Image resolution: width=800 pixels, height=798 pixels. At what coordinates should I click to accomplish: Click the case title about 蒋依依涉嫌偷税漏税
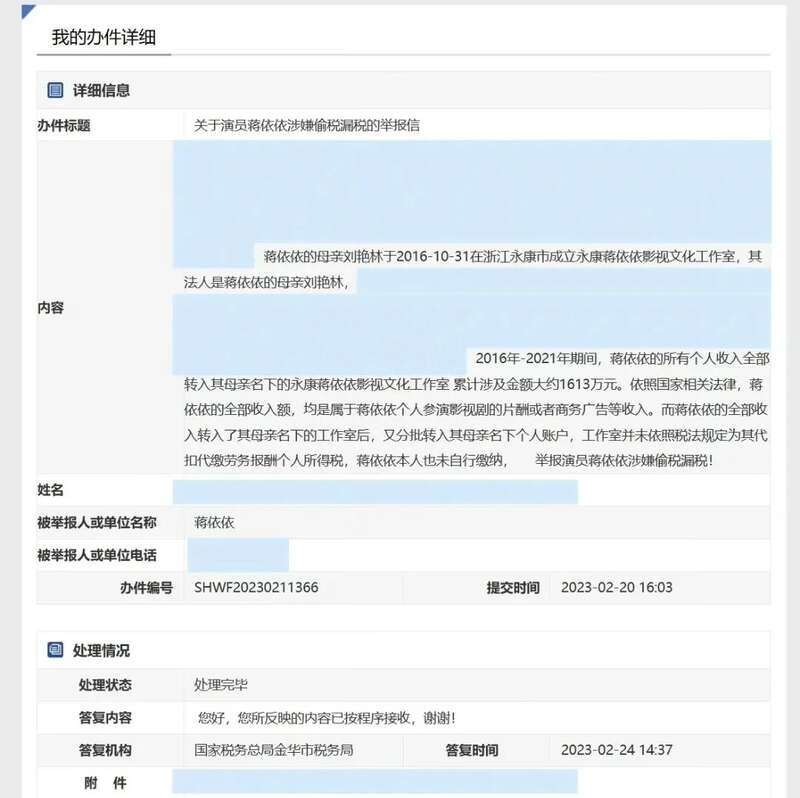307,125
